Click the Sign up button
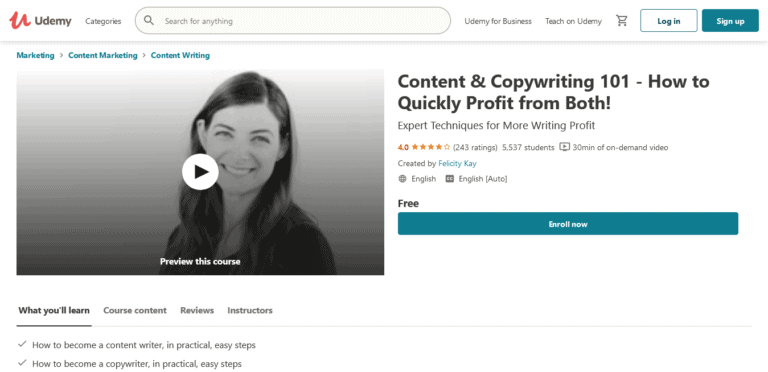Image resolution: width=768 pixels, height=372 pixels. (730, 21)
